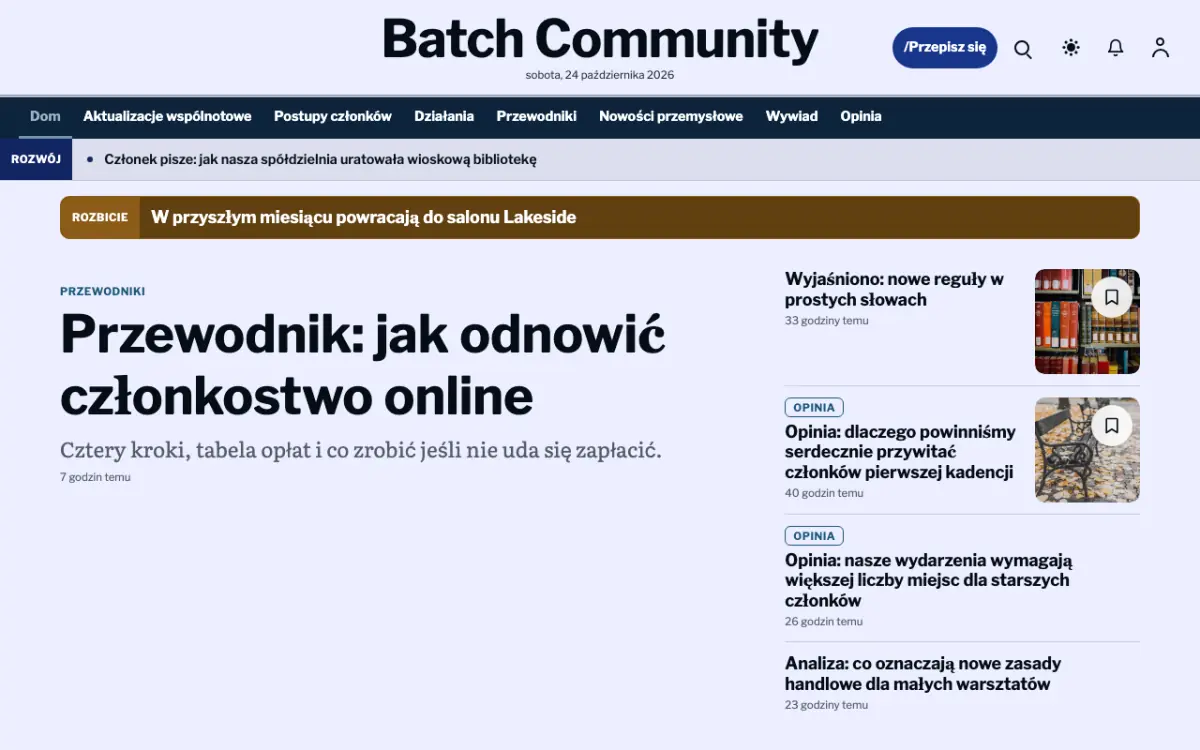Open Postupy członków menu item

point(333,116)
